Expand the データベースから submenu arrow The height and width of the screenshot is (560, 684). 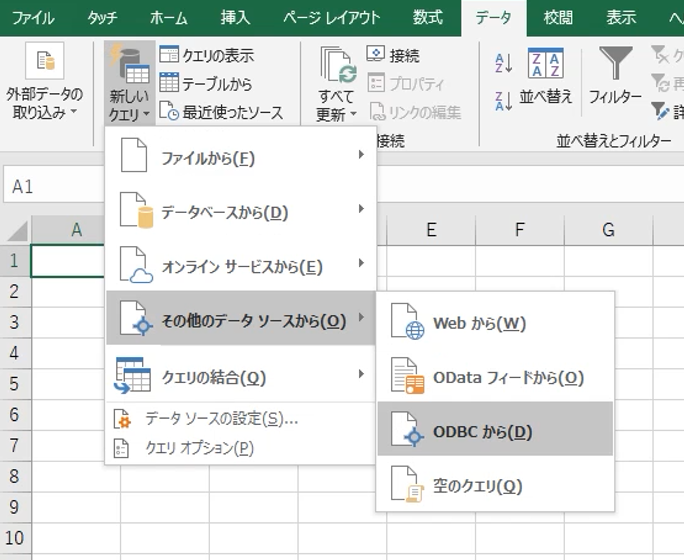(x=361, y=208)
